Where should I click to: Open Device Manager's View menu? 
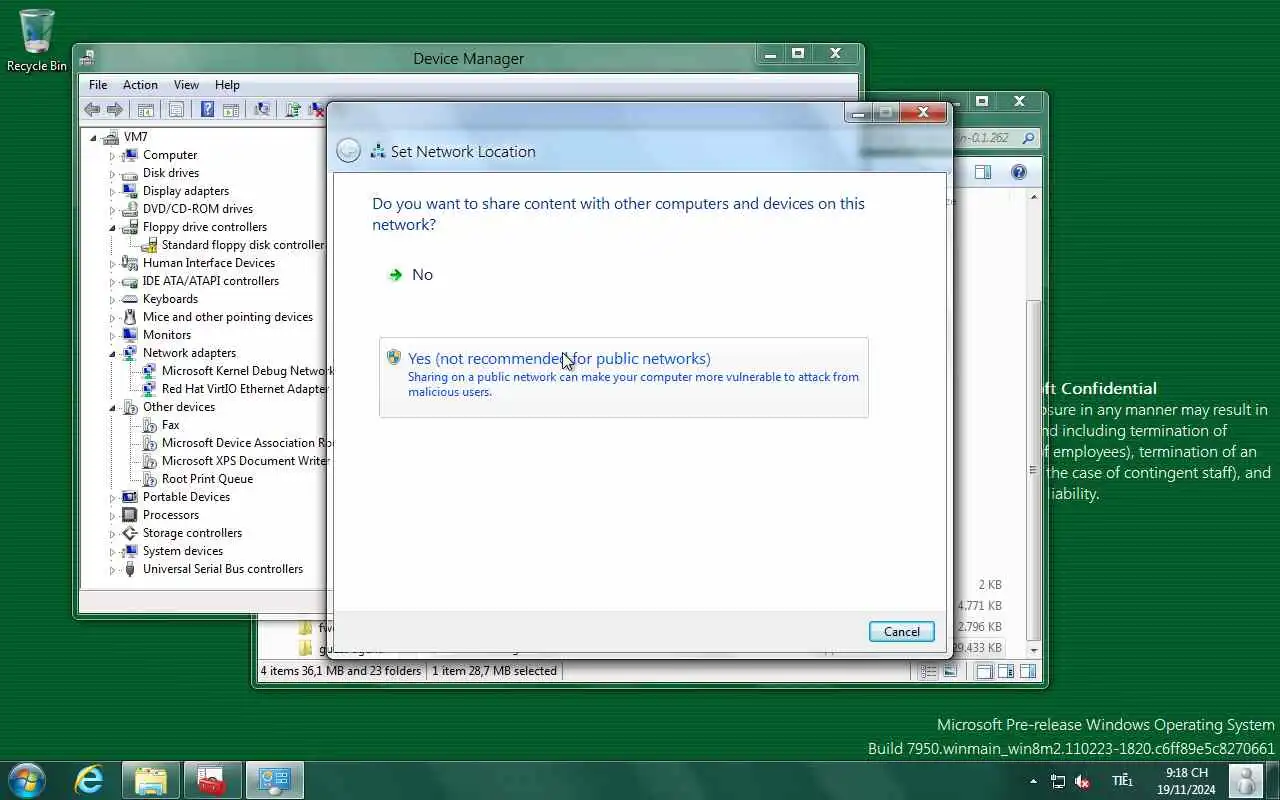[186, 85]
